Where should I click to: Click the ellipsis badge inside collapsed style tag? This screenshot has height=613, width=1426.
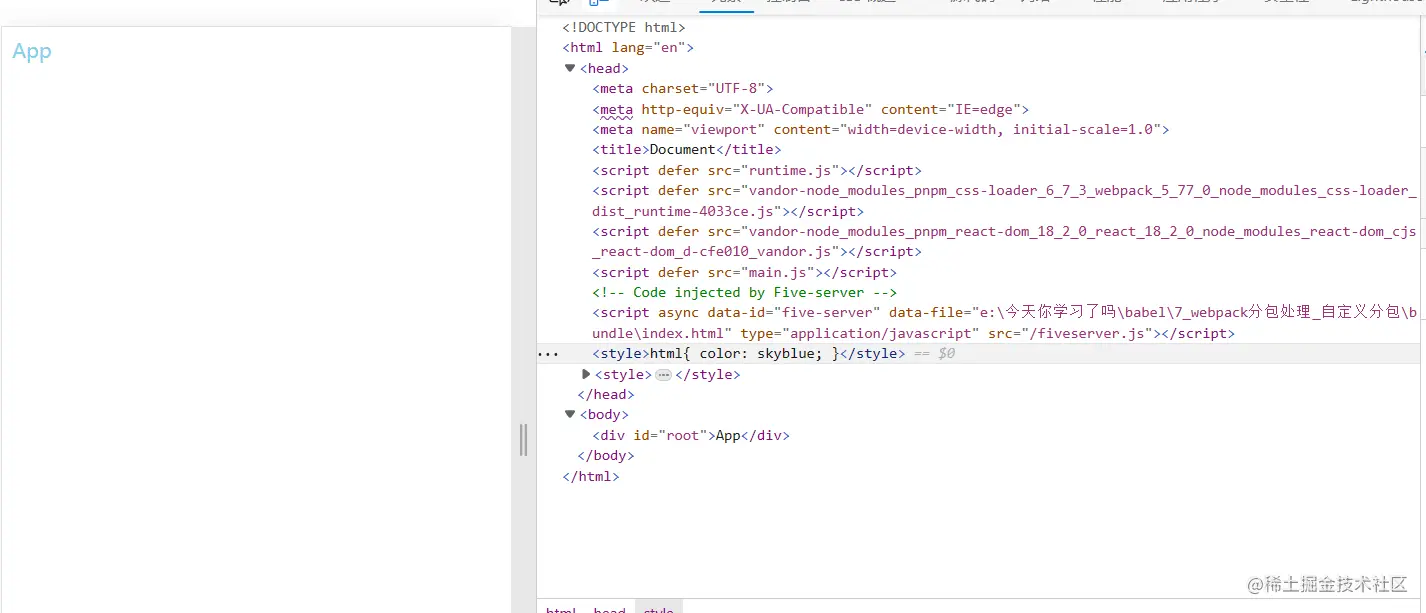(x=663, y=375)
